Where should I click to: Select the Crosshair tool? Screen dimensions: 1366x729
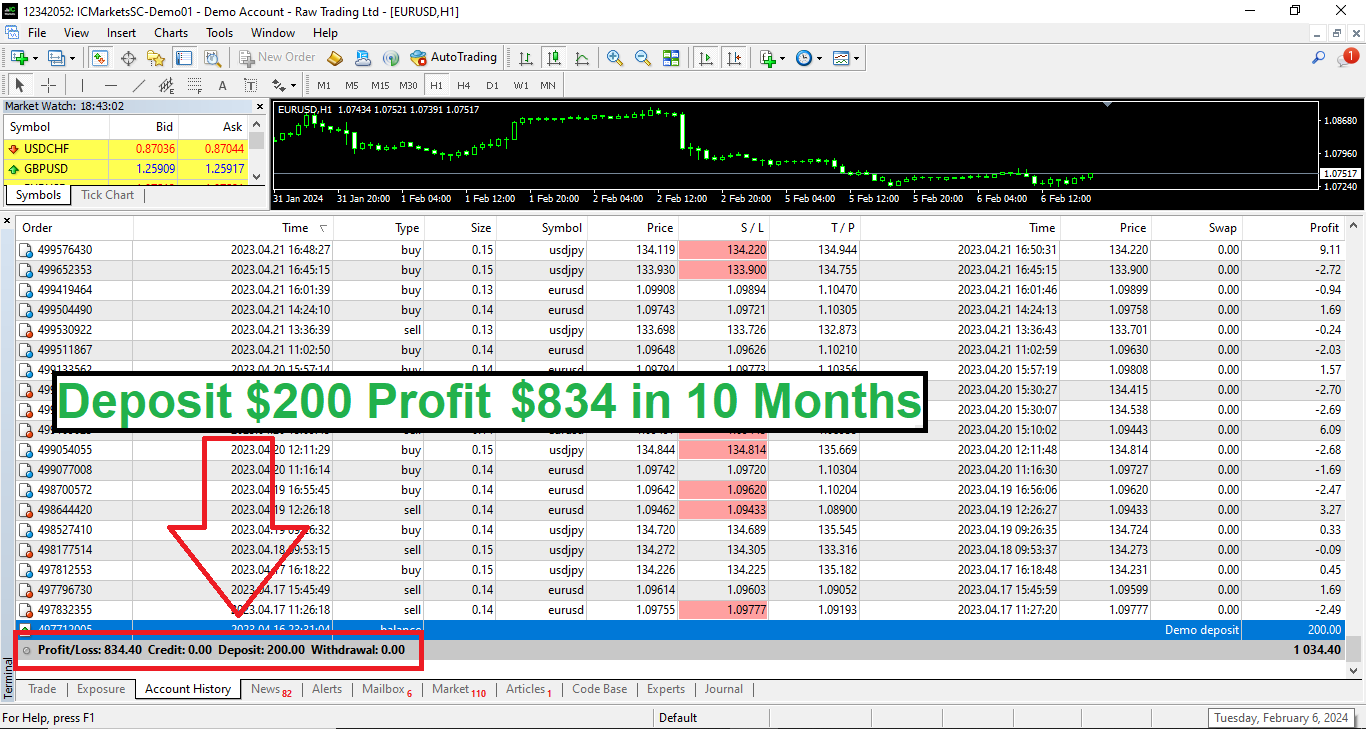point(48,85)
